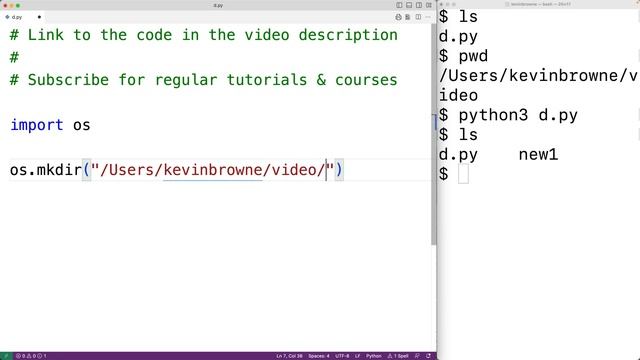Click 'python3 d.py' command in terminal

(x=518, y=115)
